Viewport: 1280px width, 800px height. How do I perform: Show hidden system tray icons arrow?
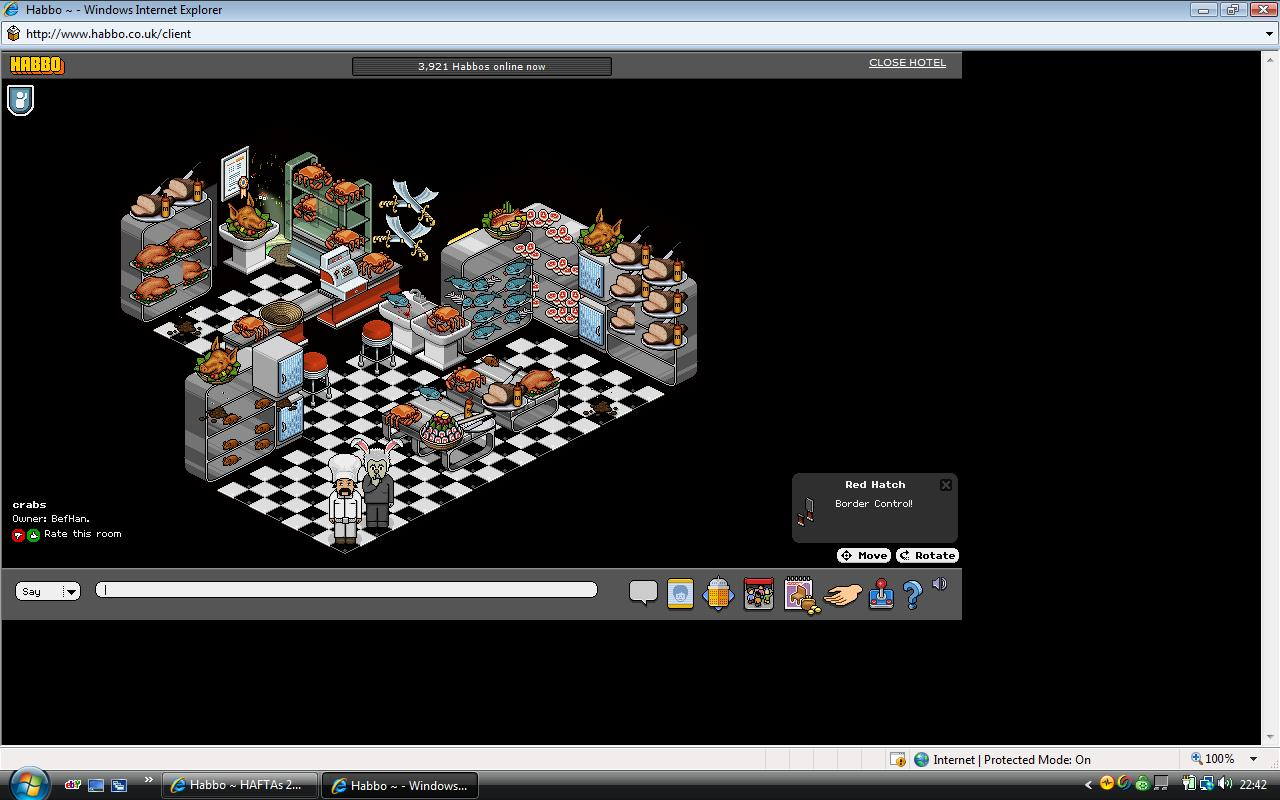click(1089, 785)
